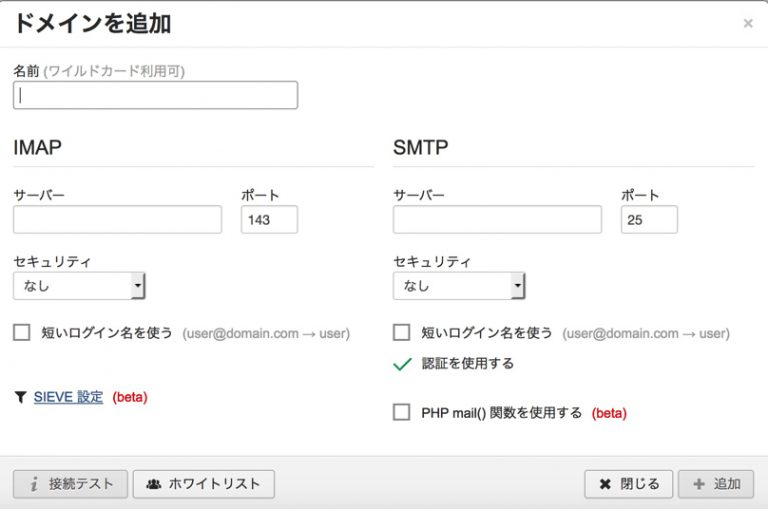Viewport: 768px width, 509px height.
Task: Open the IMAP セキュリティ dropdown
Action: (x=79, y=286)
